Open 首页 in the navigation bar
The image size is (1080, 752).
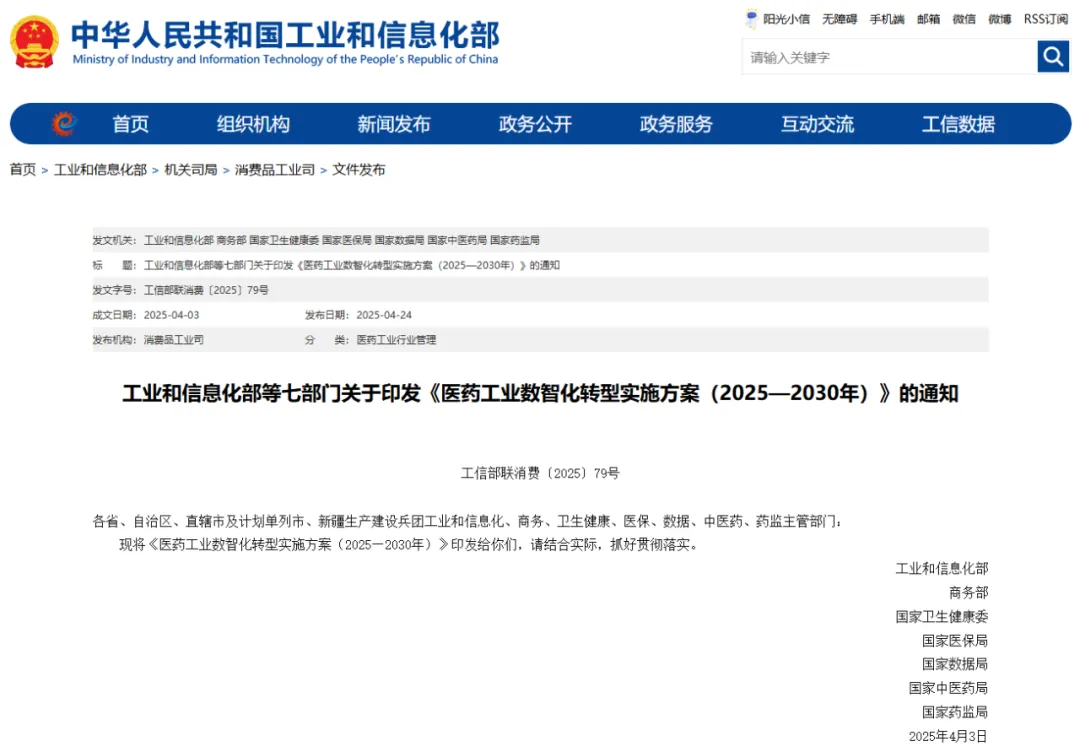click(x=131, y=124)
